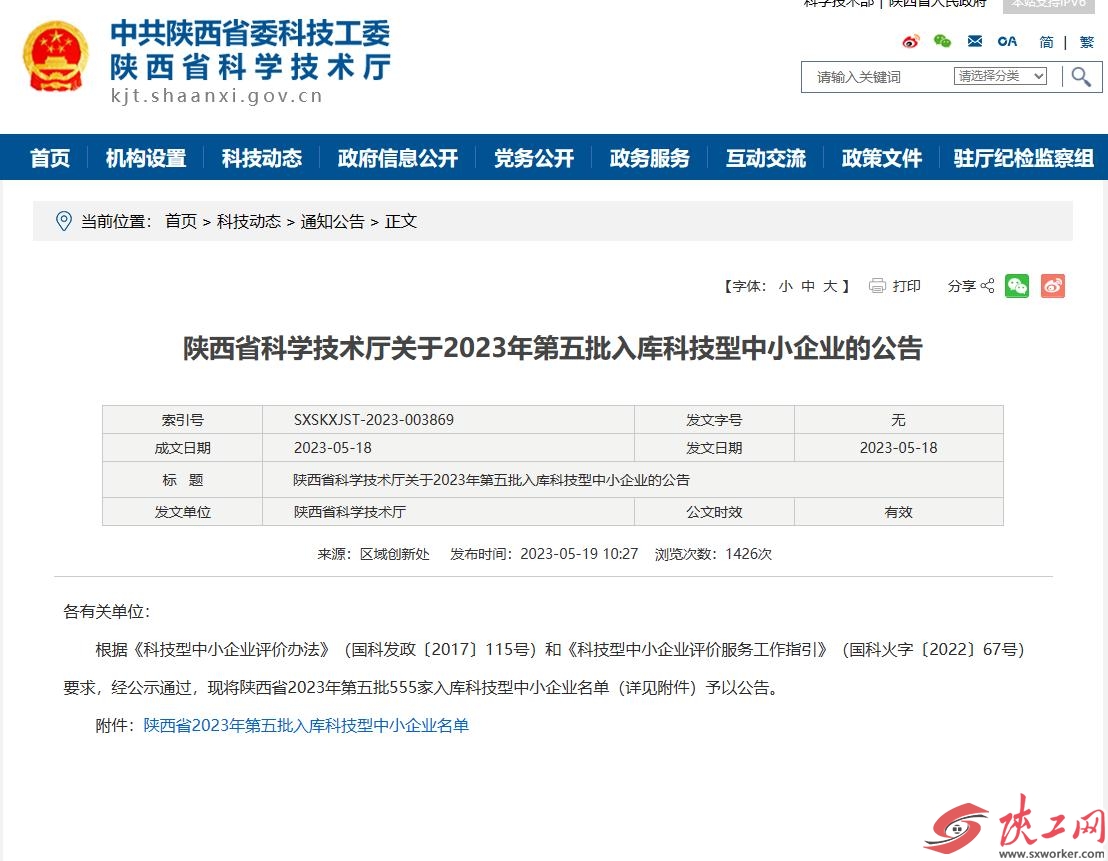
Task: Click the location pin breadcrumb icon
Action: (x=64, y=221)
